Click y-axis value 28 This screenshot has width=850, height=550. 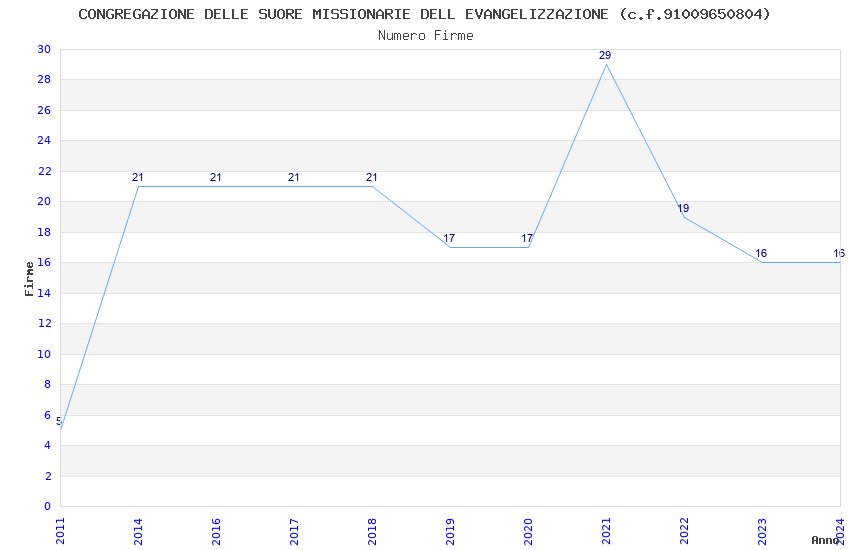coord(44,80)
